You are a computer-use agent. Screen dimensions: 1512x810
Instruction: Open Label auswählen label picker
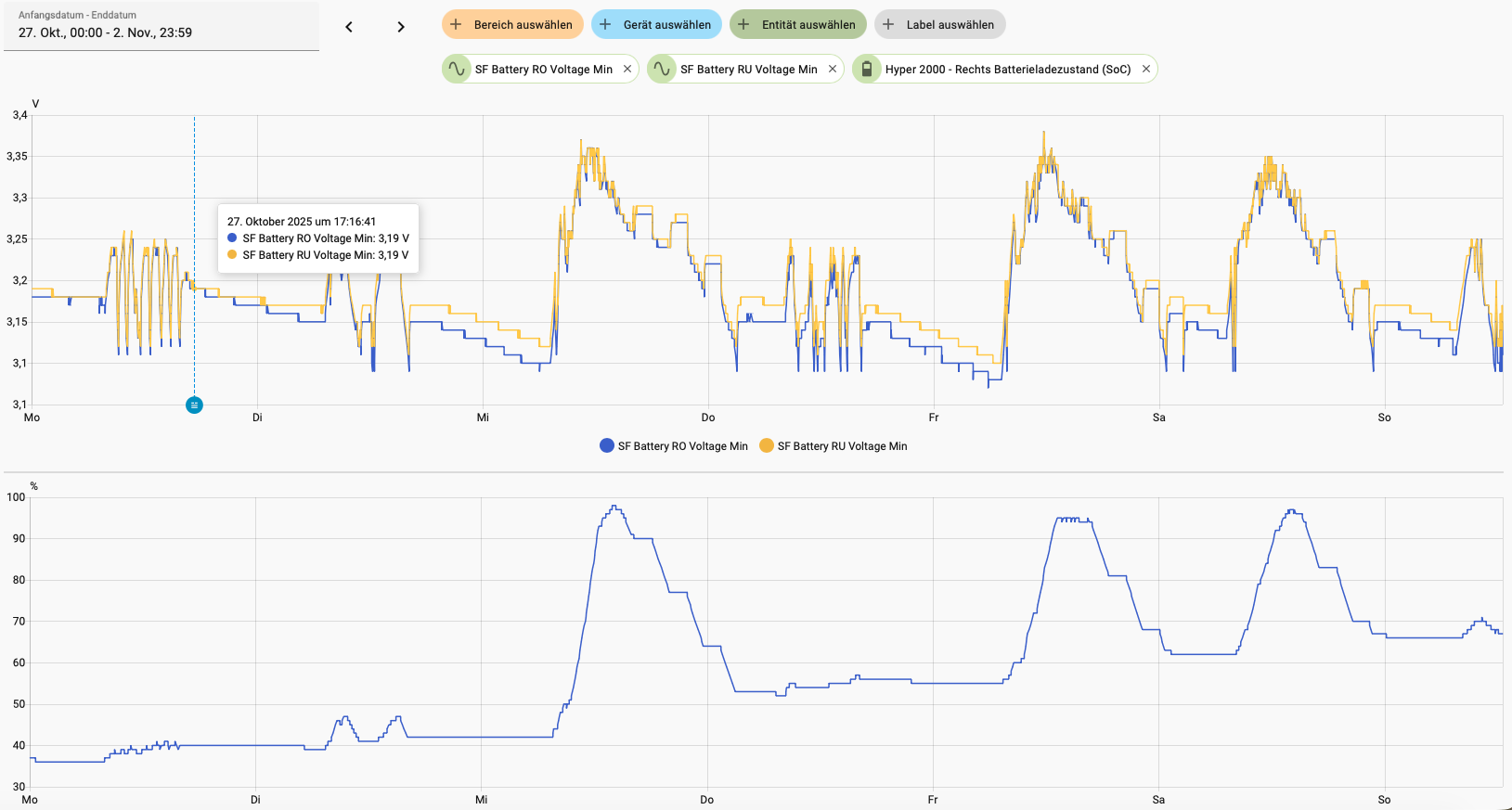(950, 25)
